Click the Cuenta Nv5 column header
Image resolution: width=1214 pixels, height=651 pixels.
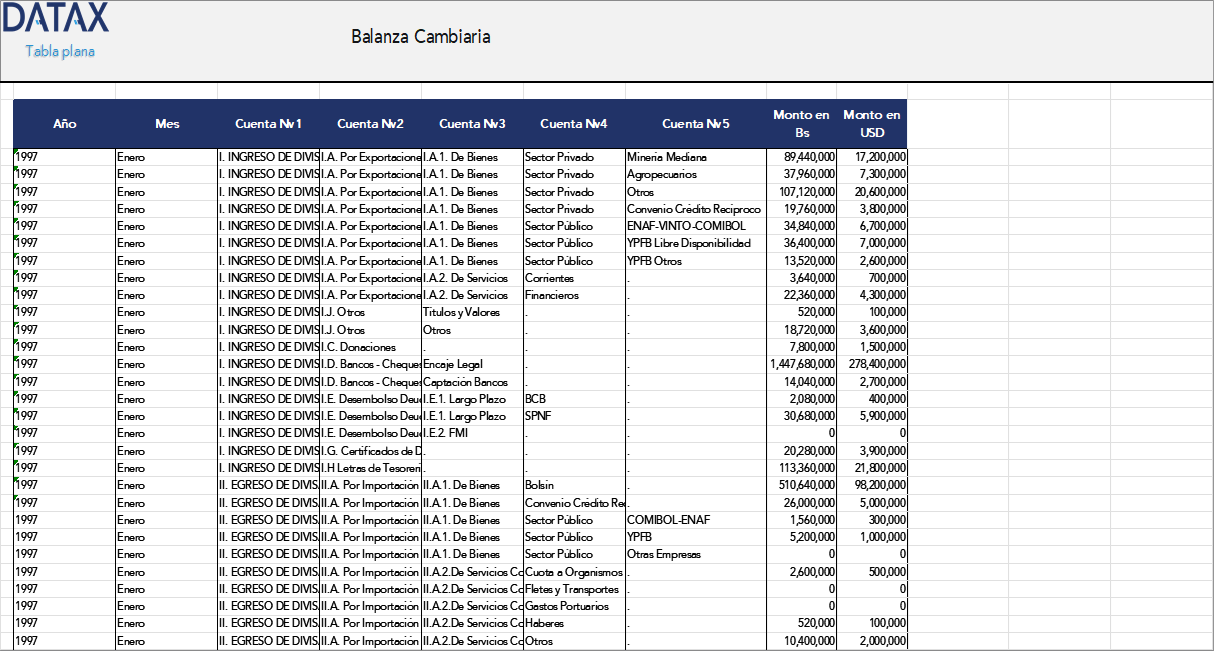[695, 124]
